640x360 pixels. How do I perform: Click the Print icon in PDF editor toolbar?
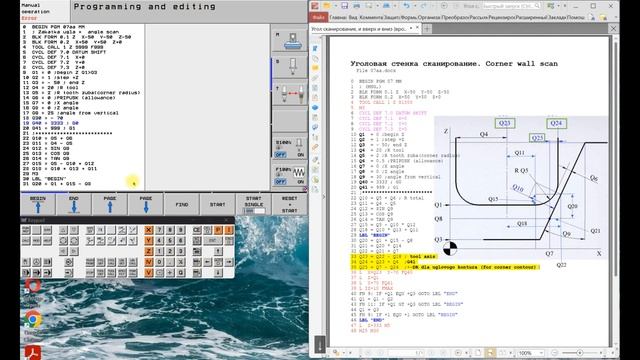click(356, 6)
